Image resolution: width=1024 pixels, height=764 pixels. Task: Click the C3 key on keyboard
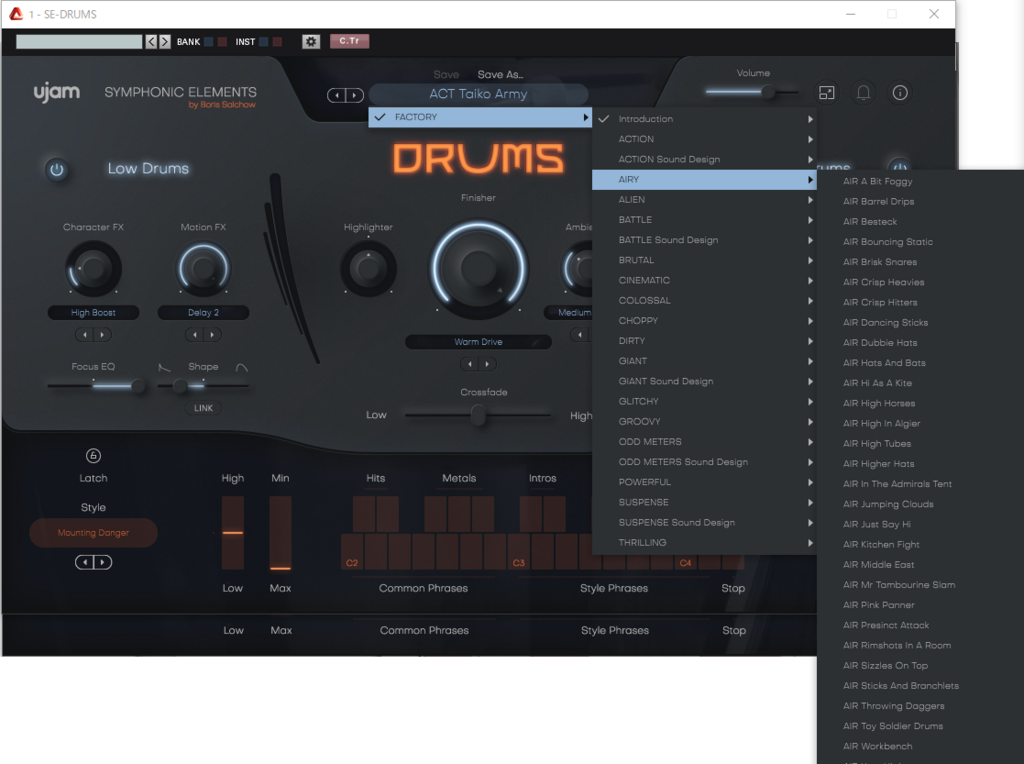[x=519, y=552]
